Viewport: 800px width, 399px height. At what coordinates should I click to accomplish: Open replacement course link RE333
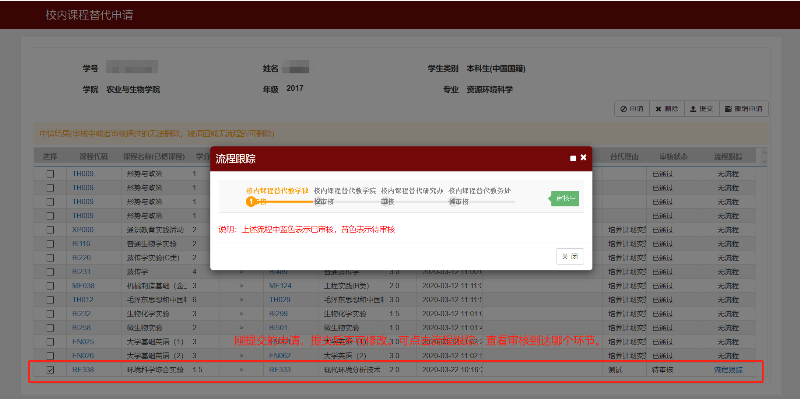tap(280, 369)
